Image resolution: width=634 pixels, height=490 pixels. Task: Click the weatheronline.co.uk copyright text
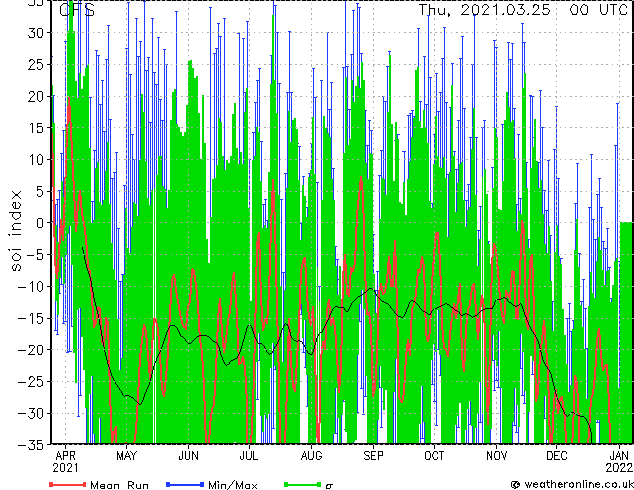tap(572, 484)
